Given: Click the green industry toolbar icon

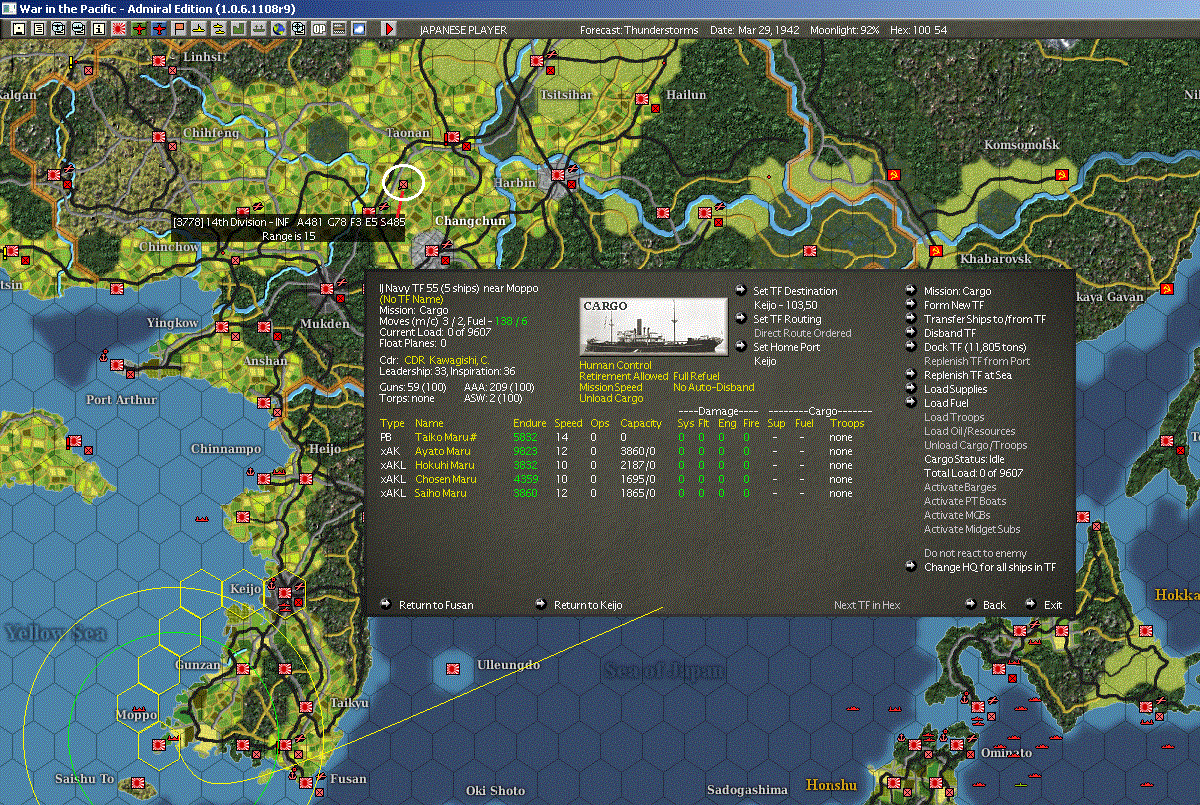Looking at the screenshot, I should (238, 29).
